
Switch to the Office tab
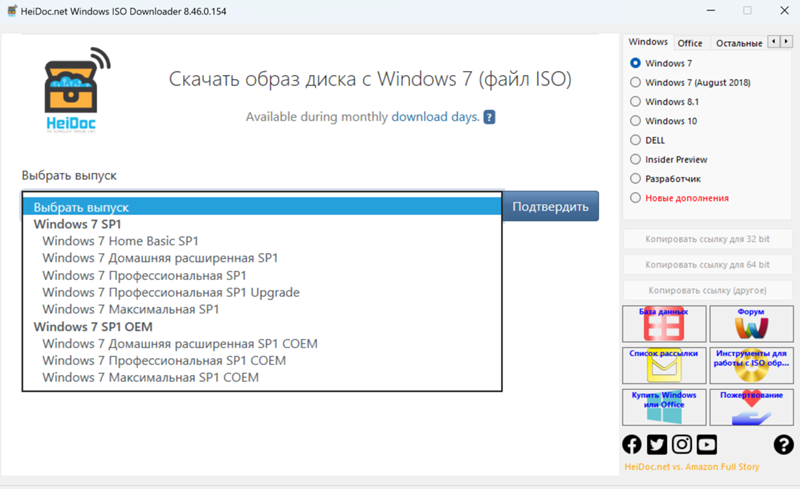[x=690, y=43]
